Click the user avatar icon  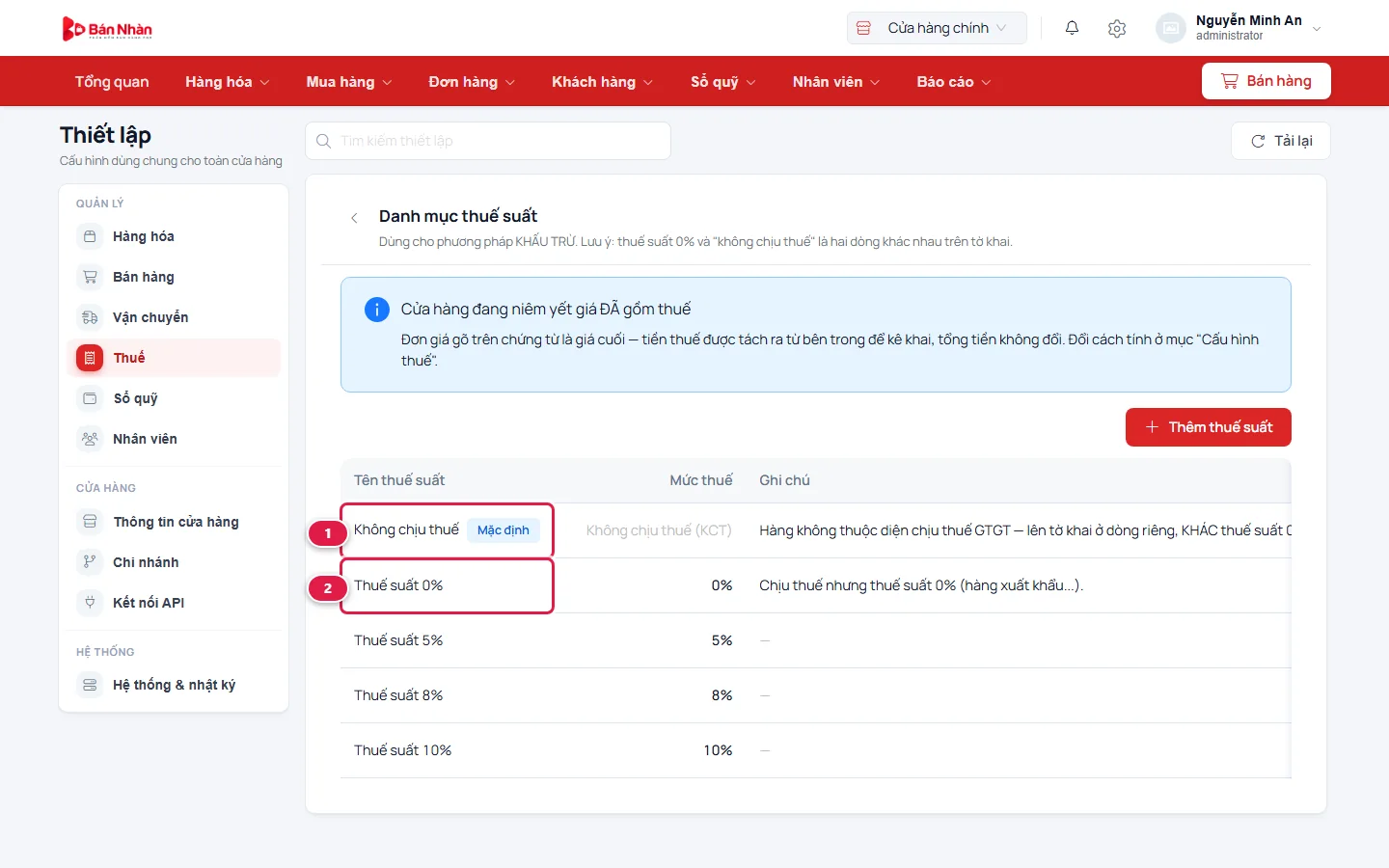click(1170, 28)
